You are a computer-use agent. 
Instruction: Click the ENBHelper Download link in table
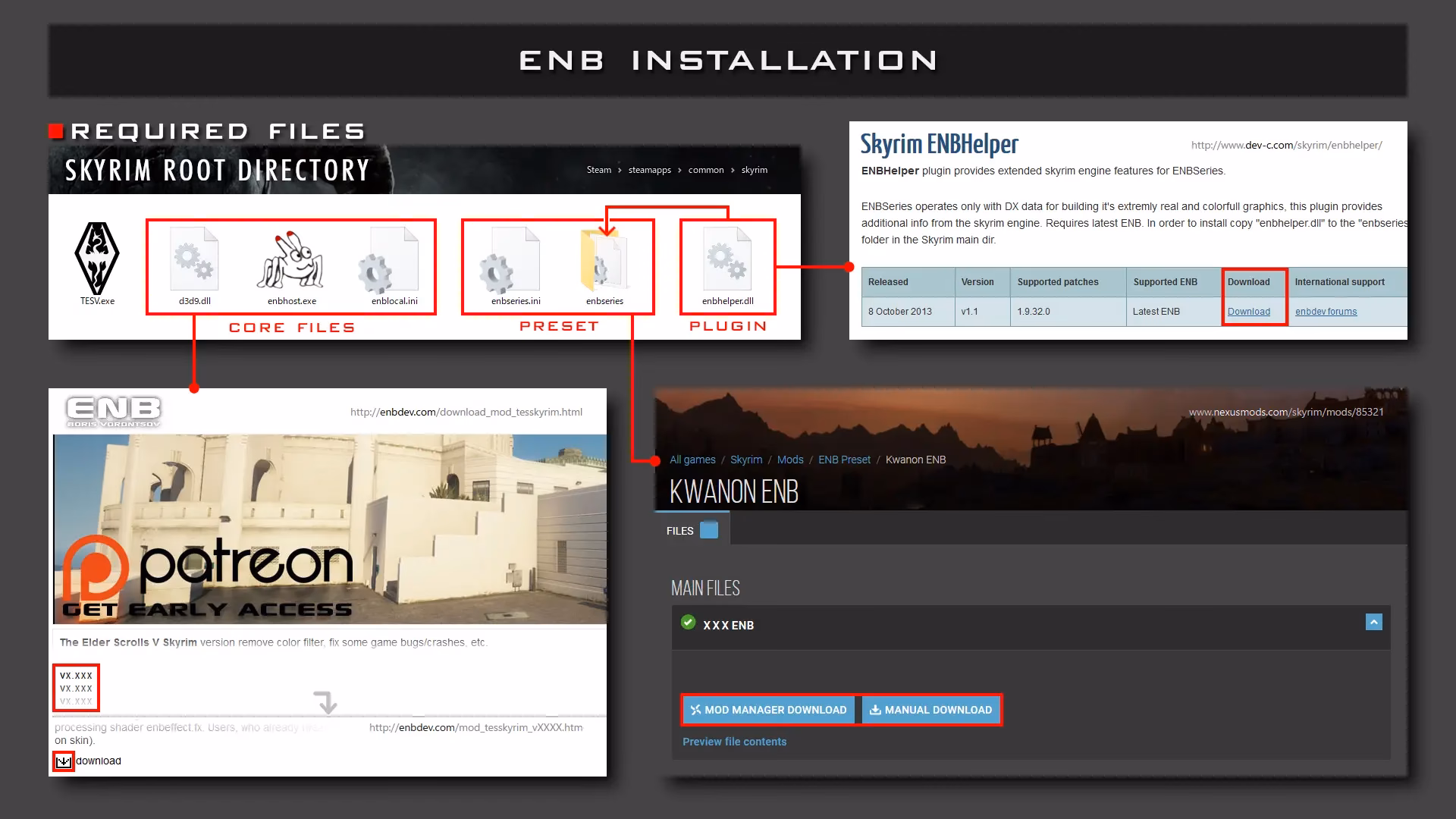click(x=1249, y=312)
